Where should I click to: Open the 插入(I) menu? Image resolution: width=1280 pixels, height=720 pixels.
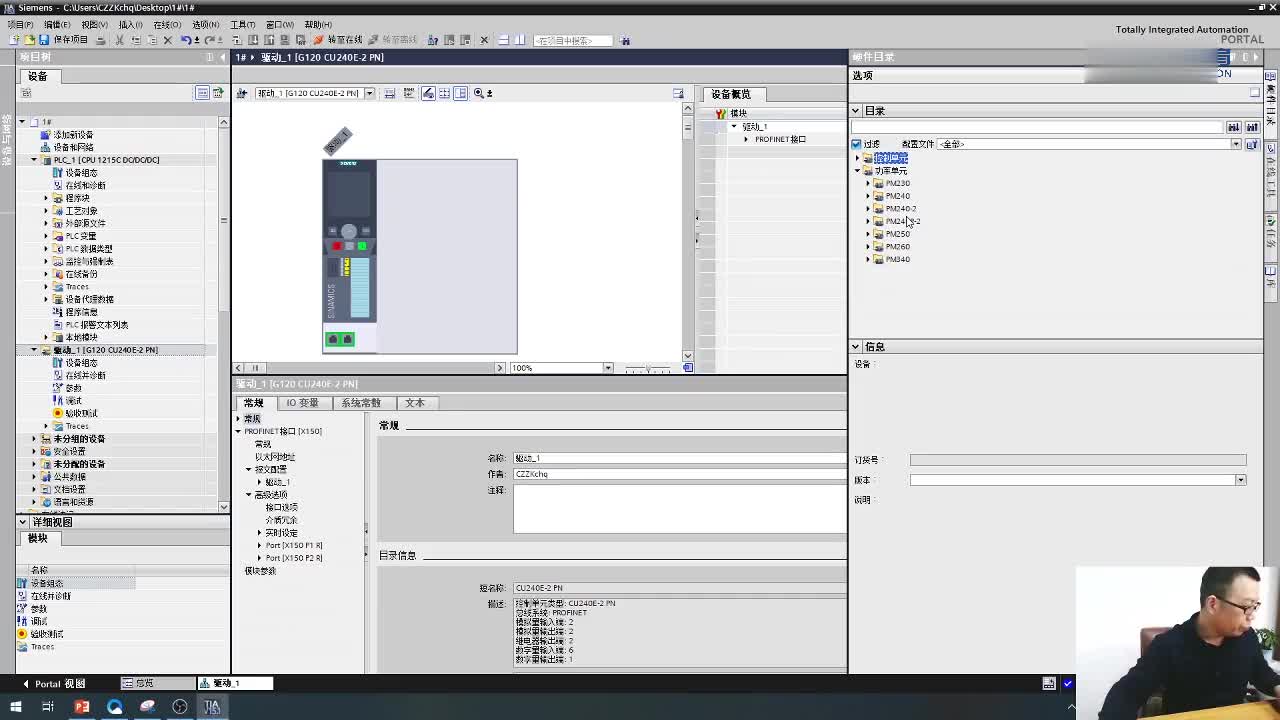tap(130, 24)
